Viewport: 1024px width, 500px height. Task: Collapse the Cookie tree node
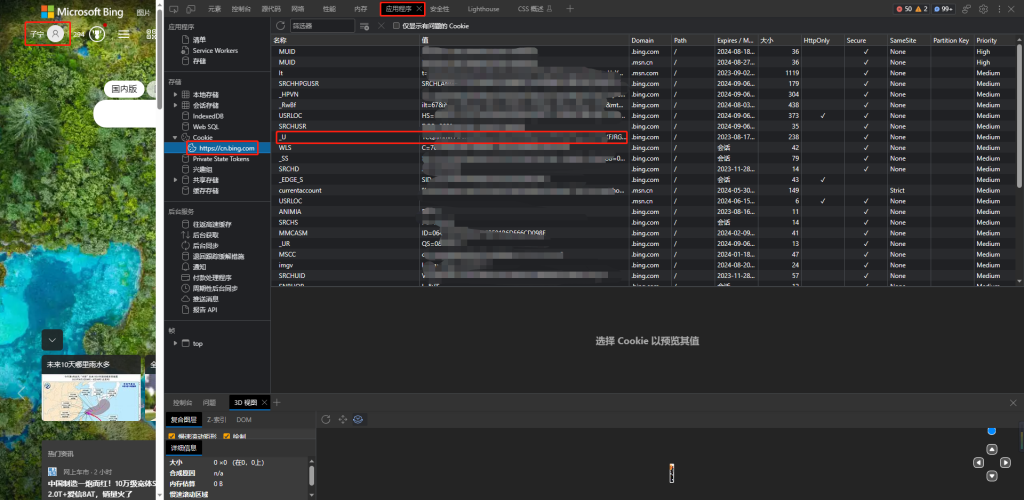176,138
